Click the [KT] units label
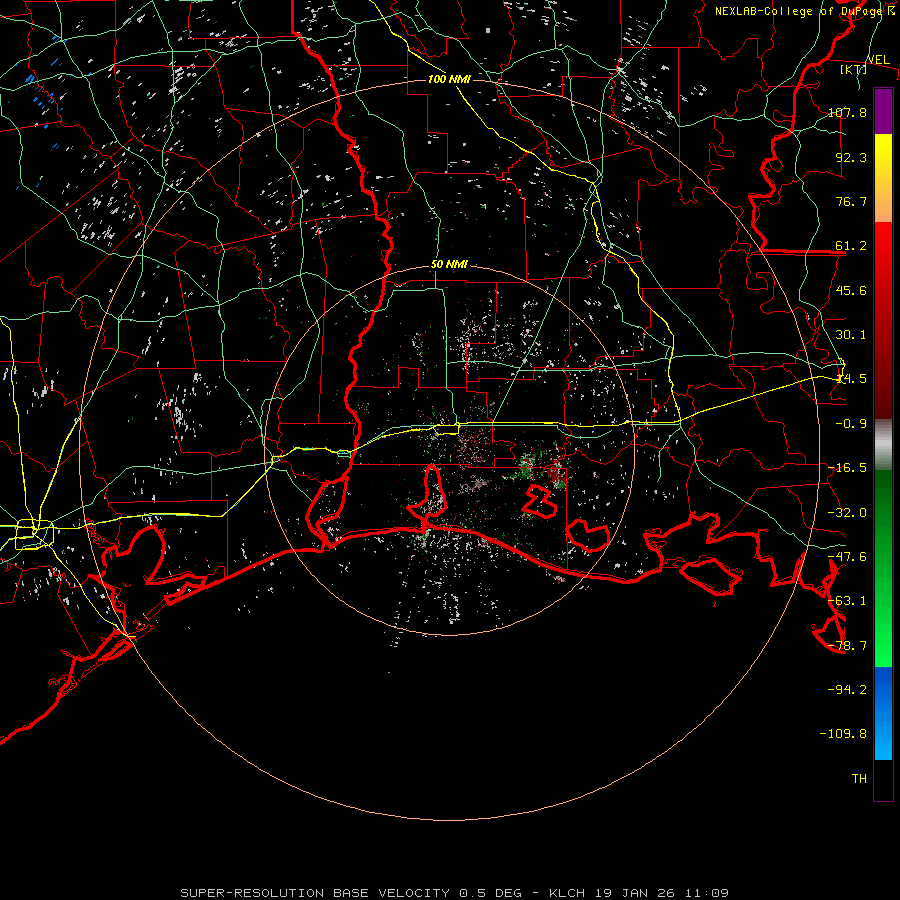Image resolution: width=900 pixels, height=900 pixels. [853, 69]
